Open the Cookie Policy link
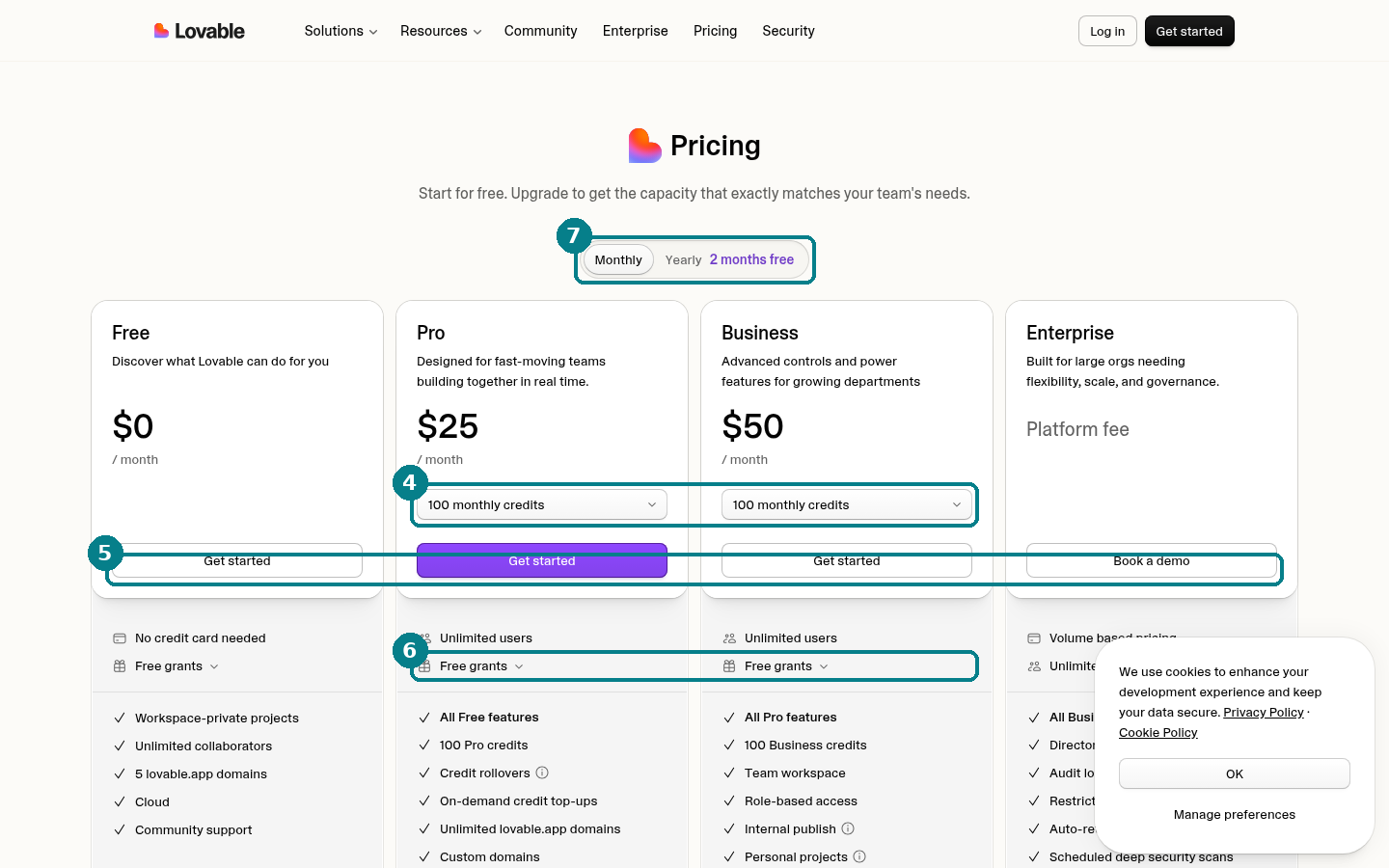The width and height of the screenshot is (1389, 868). (x=1158, y=732)
